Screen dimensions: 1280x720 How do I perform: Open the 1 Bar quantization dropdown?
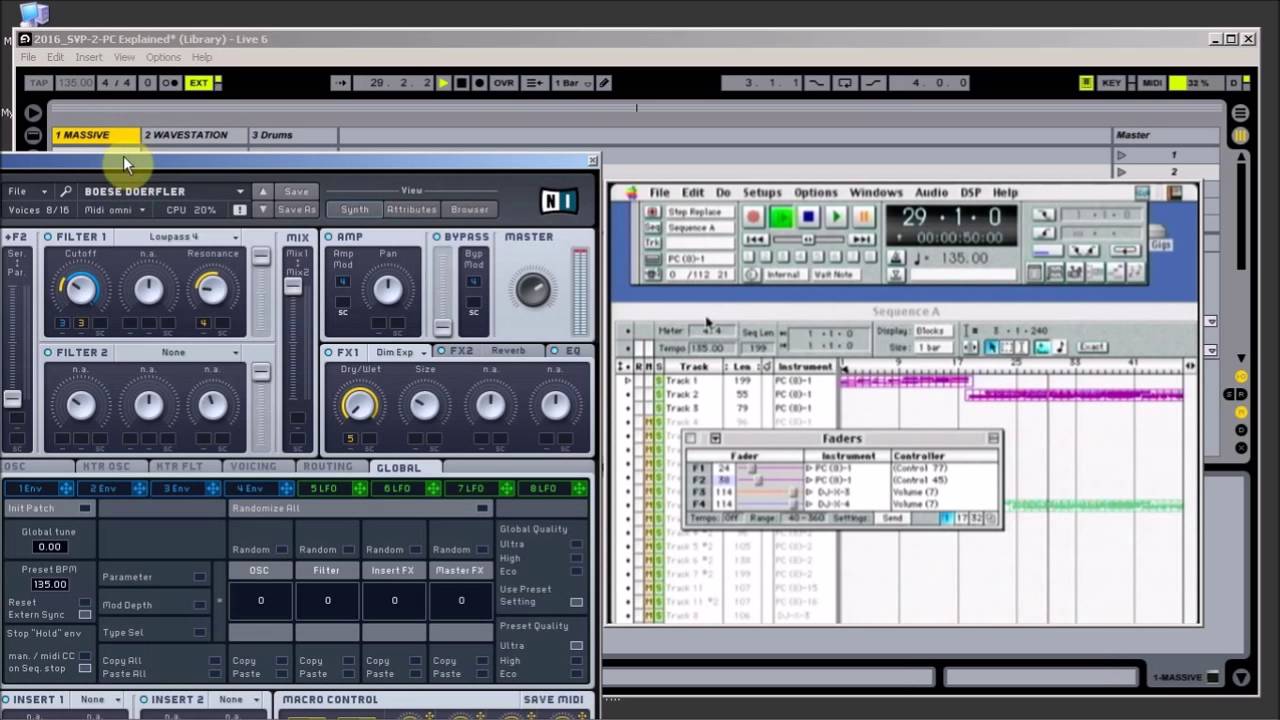click(x=571, y=83)
